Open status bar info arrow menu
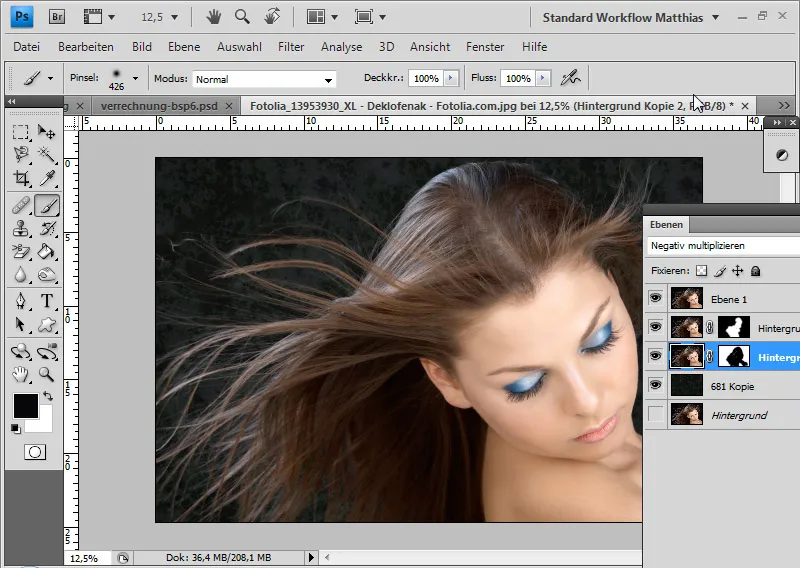800x568 pixels. (x=311, y=557)
